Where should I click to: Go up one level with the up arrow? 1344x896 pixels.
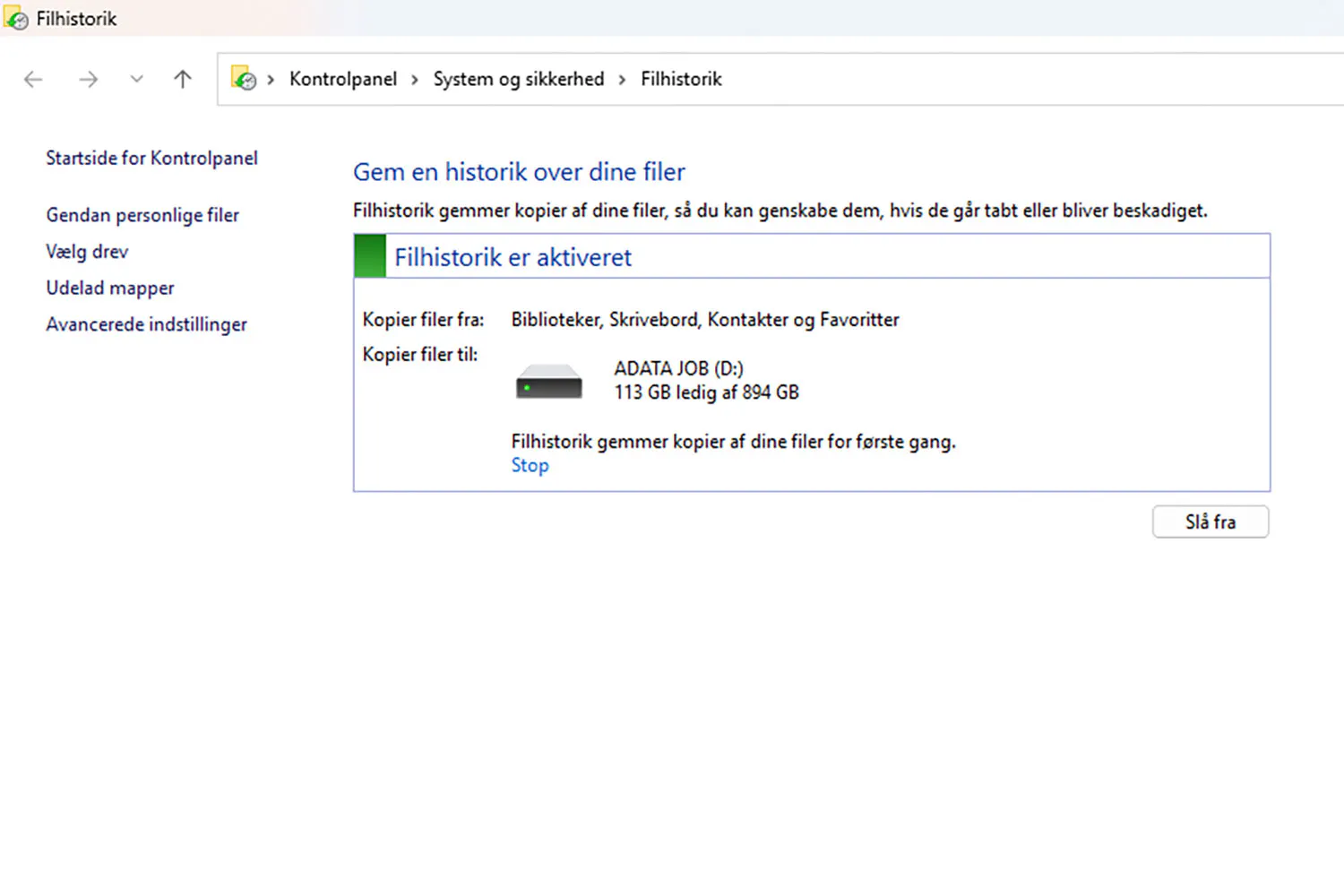183,80
